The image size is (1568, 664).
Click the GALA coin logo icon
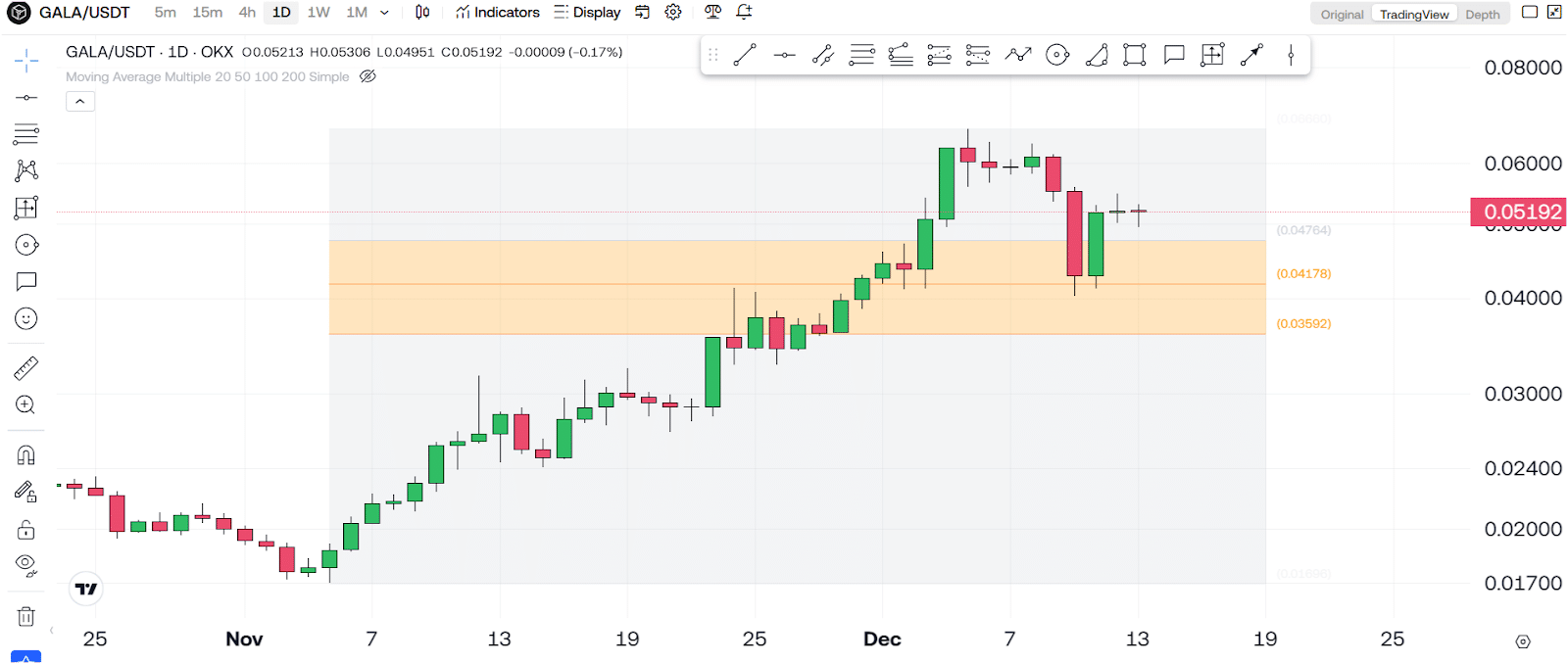pyautogui.click(x=19, y=13)
